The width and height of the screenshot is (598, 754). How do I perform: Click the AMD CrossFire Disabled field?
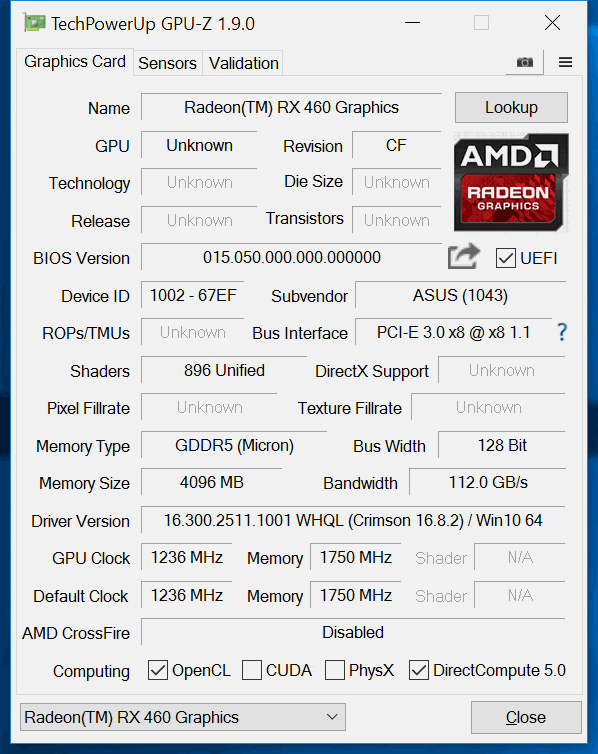pos(353,632)
